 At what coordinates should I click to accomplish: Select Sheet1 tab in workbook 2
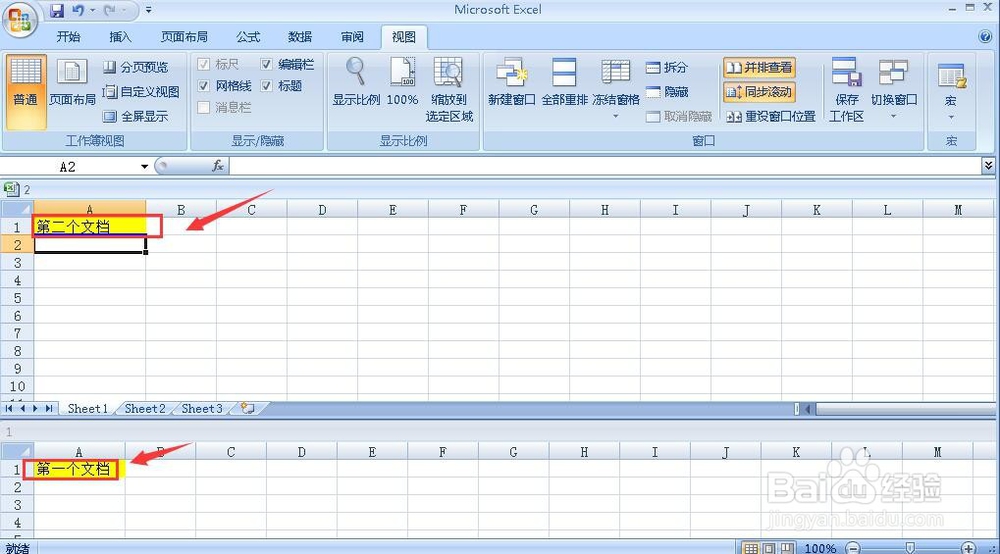(x=87, y=409)
